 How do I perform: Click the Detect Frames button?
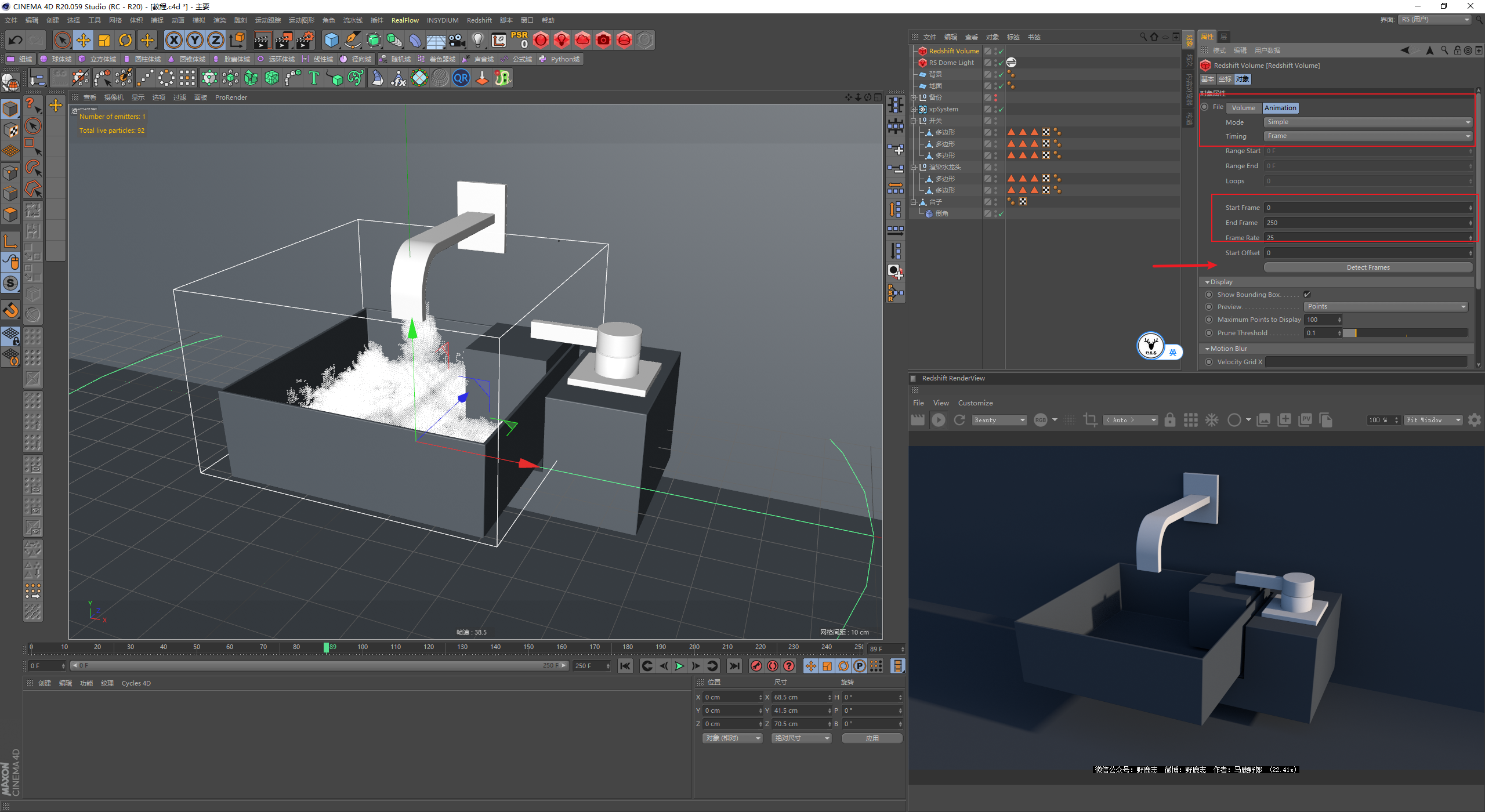tap(1367, 267)
